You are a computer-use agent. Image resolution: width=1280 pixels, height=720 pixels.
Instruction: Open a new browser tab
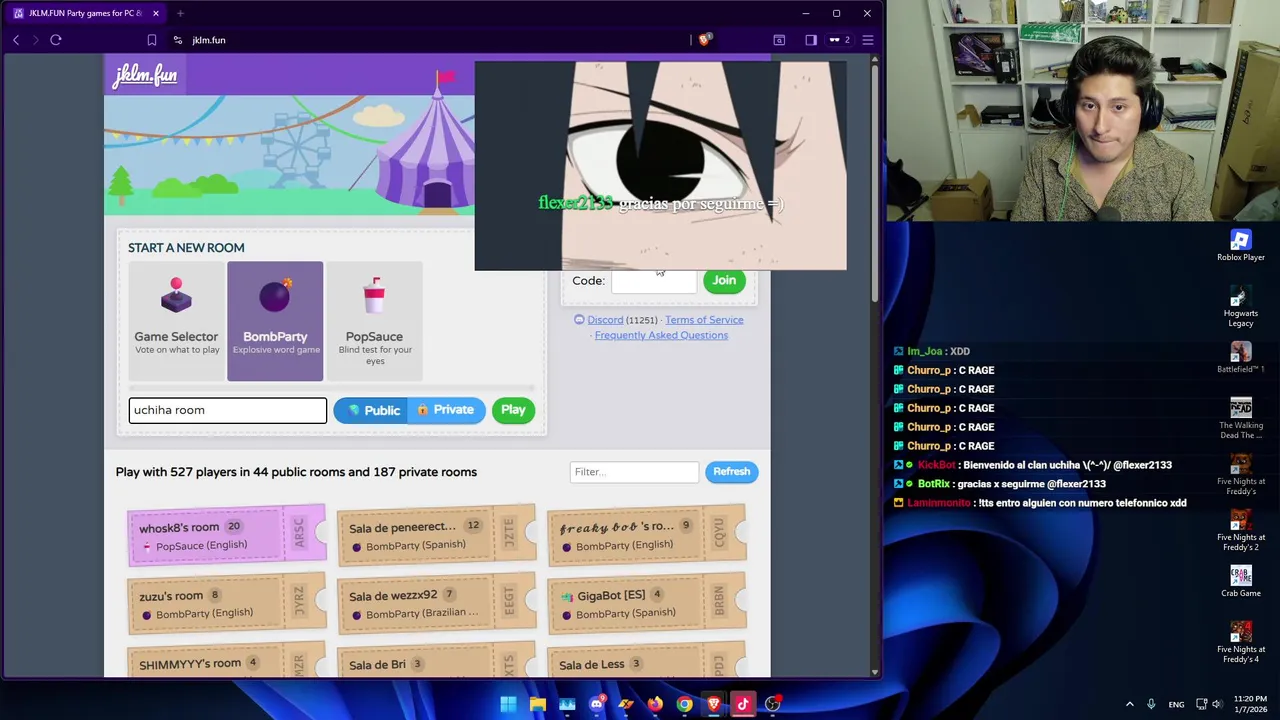pos(180,13)
